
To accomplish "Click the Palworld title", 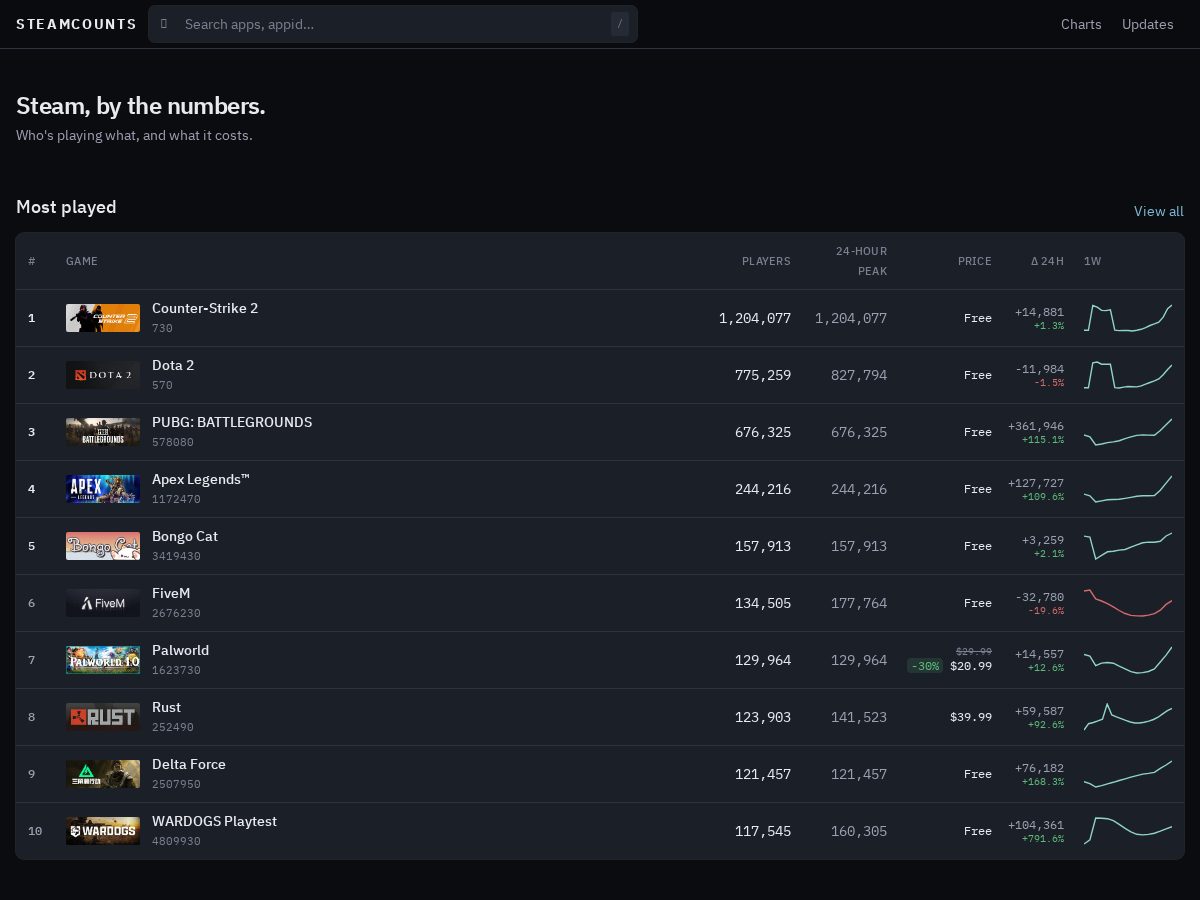I will point(180,650).
